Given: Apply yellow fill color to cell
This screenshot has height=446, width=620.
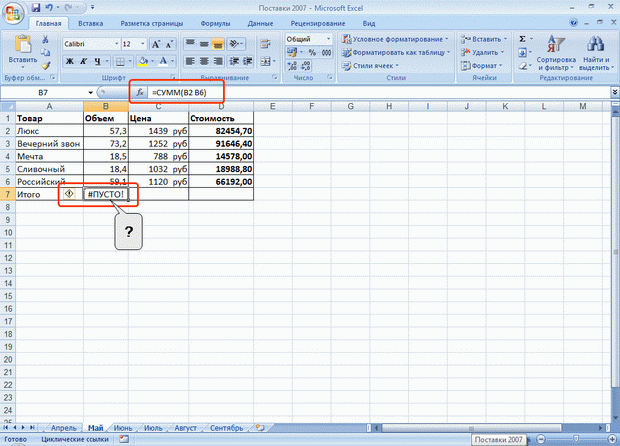Looking at the screenshot, I should tap(143, 61).
